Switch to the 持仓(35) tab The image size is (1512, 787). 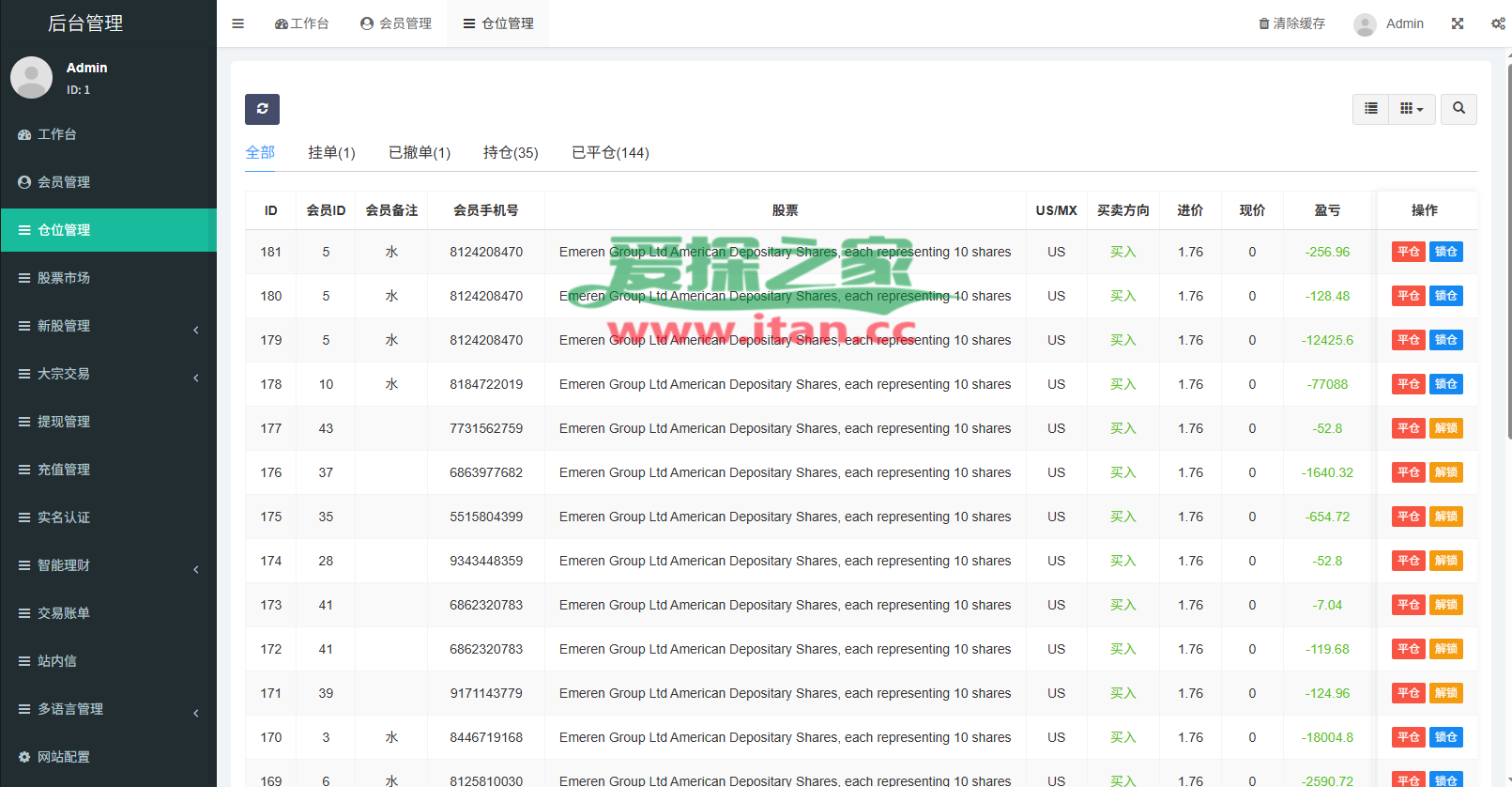[x=511, y=152]
